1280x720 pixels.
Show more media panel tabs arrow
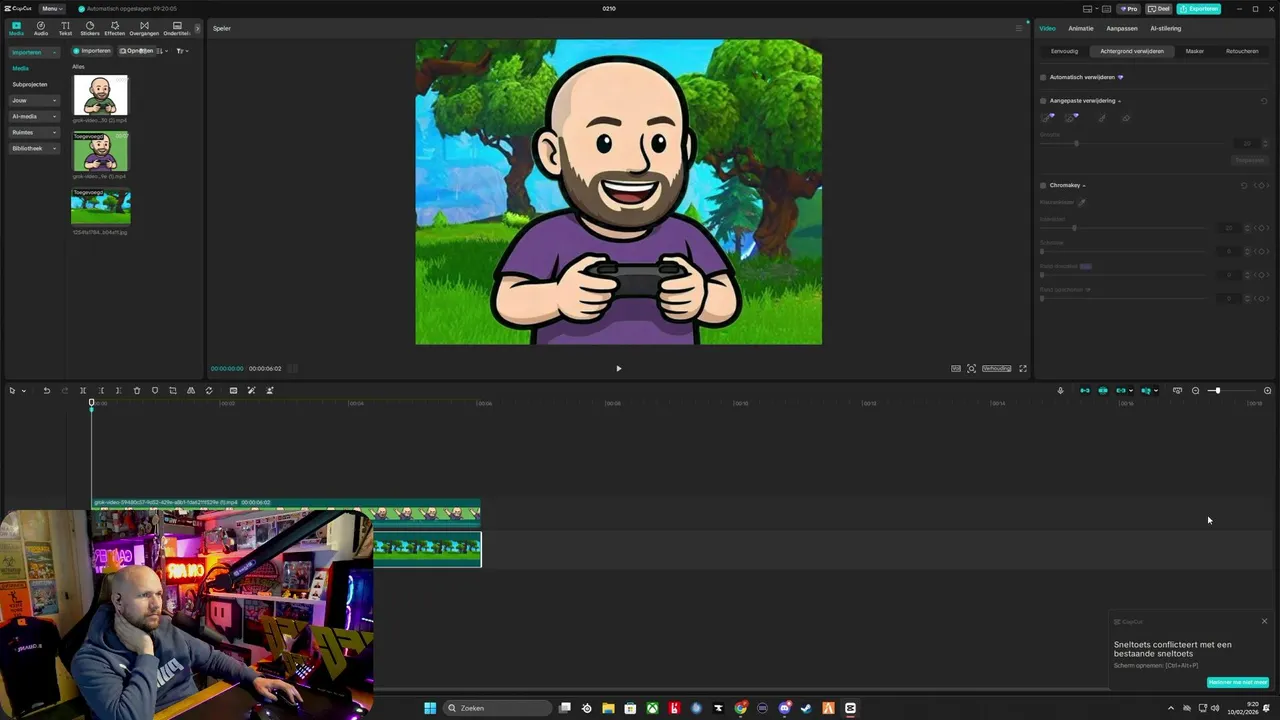coord(197,28)
